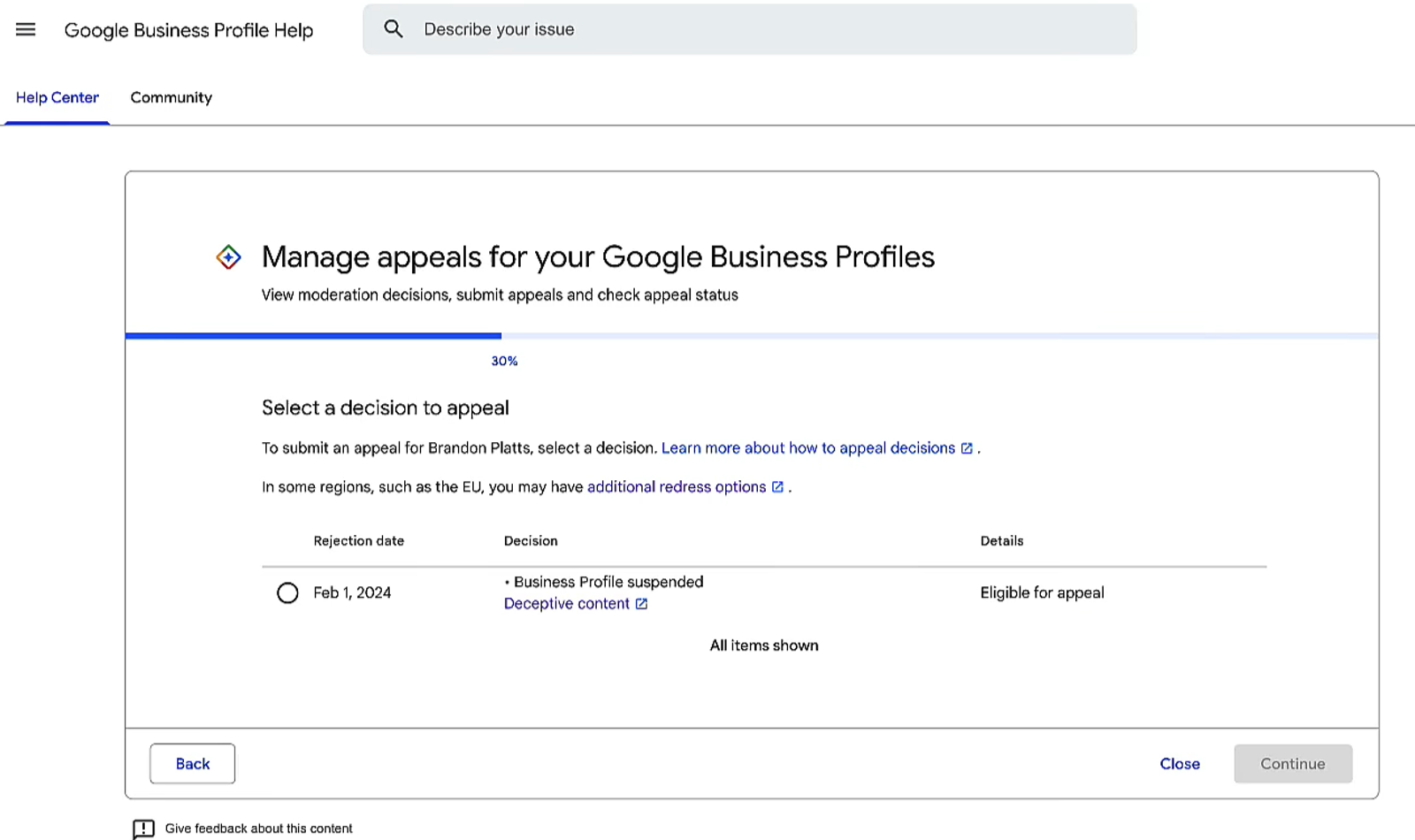Open Learn more about how to appeal decisions
Screen dimensions: 1415x840
coord(808,448)
